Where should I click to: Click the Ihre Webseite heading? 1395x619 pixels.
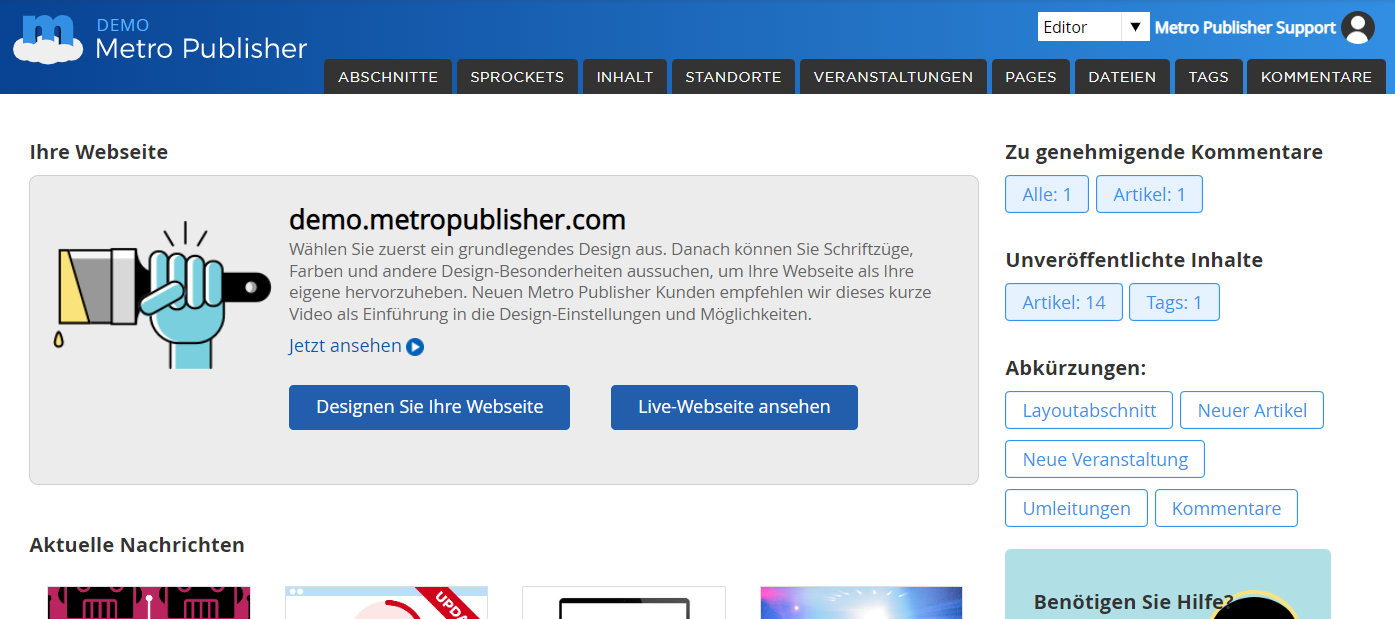point(99,152)
